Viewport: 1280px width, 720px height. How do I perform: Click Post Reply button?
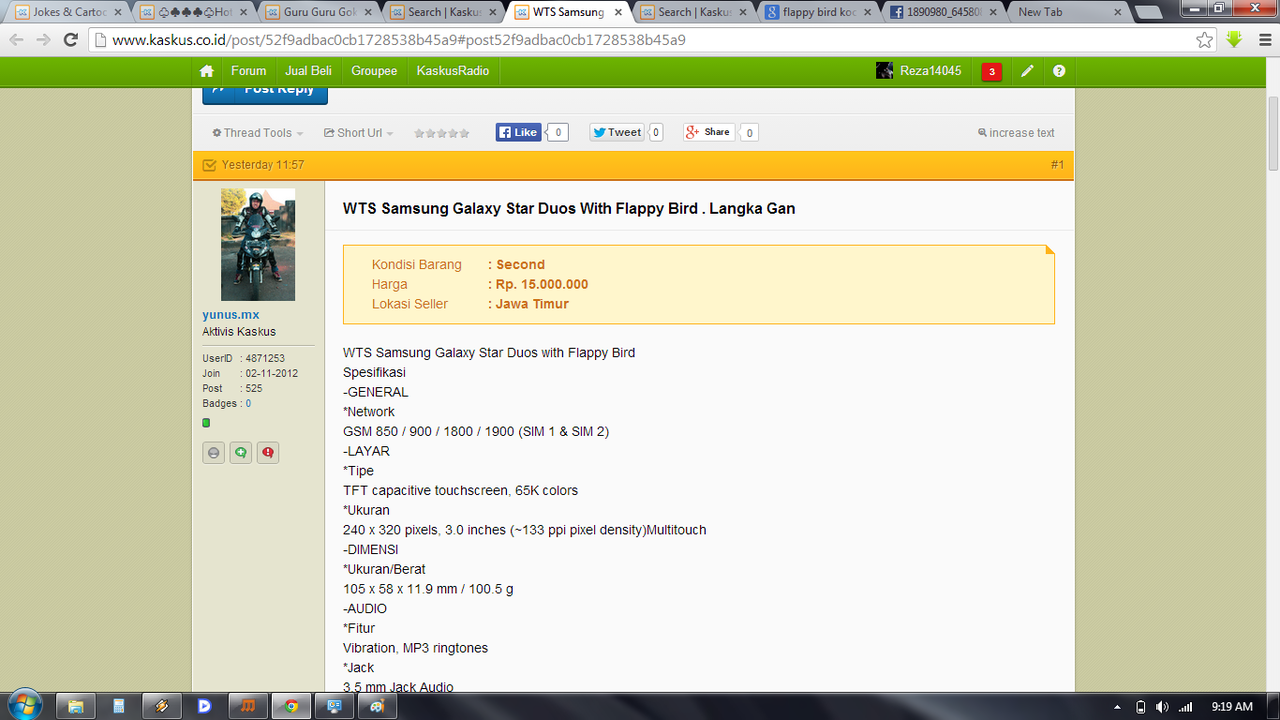tap(265, 92)
